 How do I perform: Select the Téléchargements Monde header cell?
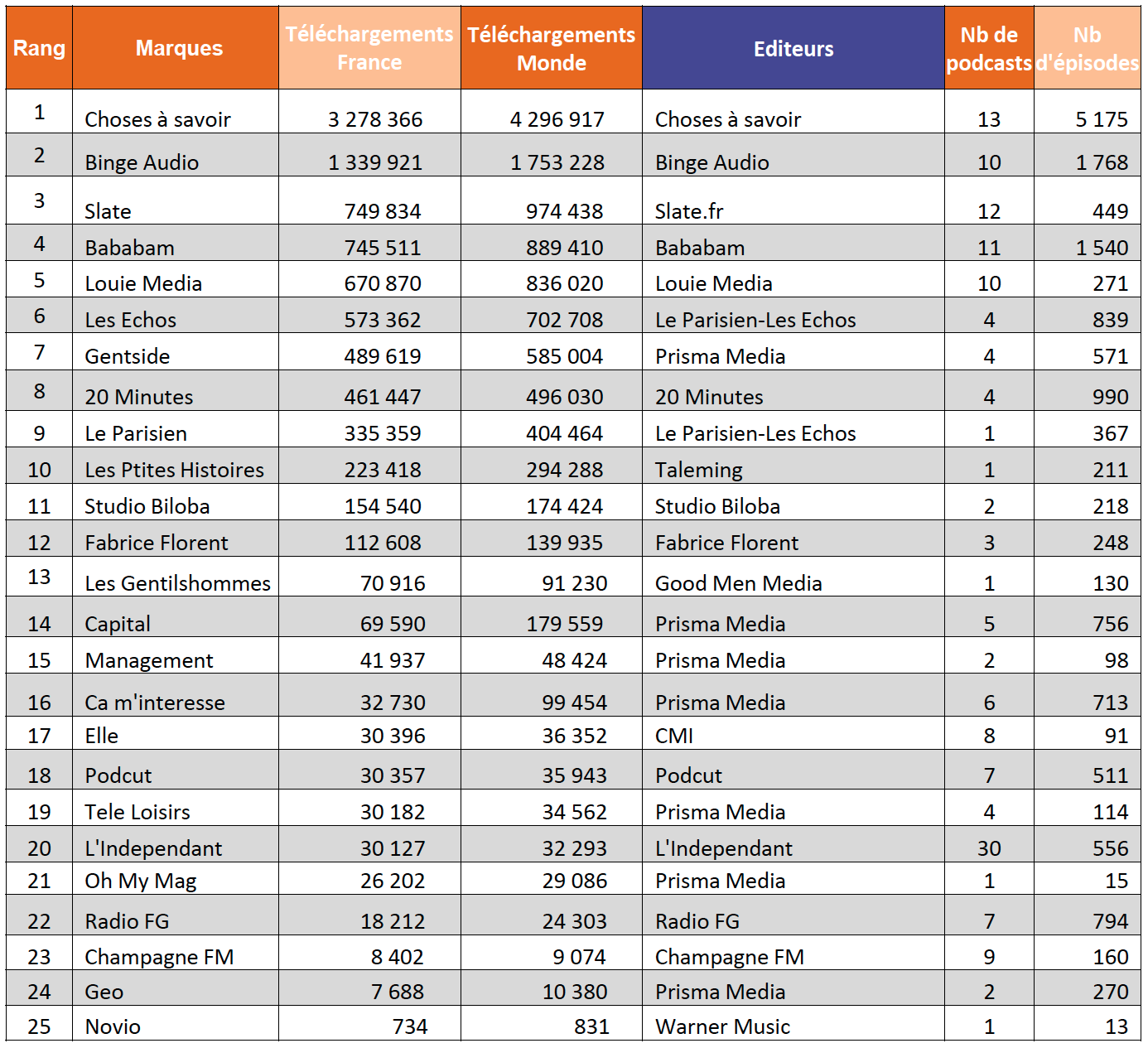(x=551, y=48)
